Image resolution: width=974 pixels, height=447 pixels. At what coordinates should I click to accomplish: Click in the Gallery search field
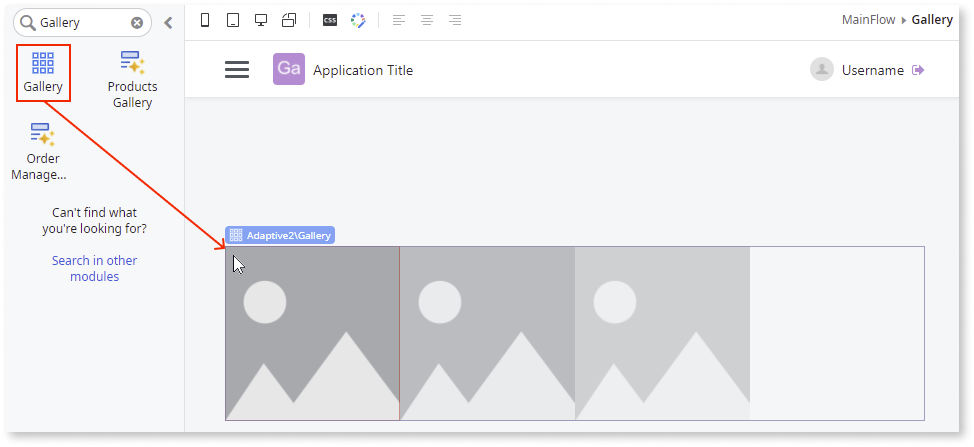(x=82, y=22)
